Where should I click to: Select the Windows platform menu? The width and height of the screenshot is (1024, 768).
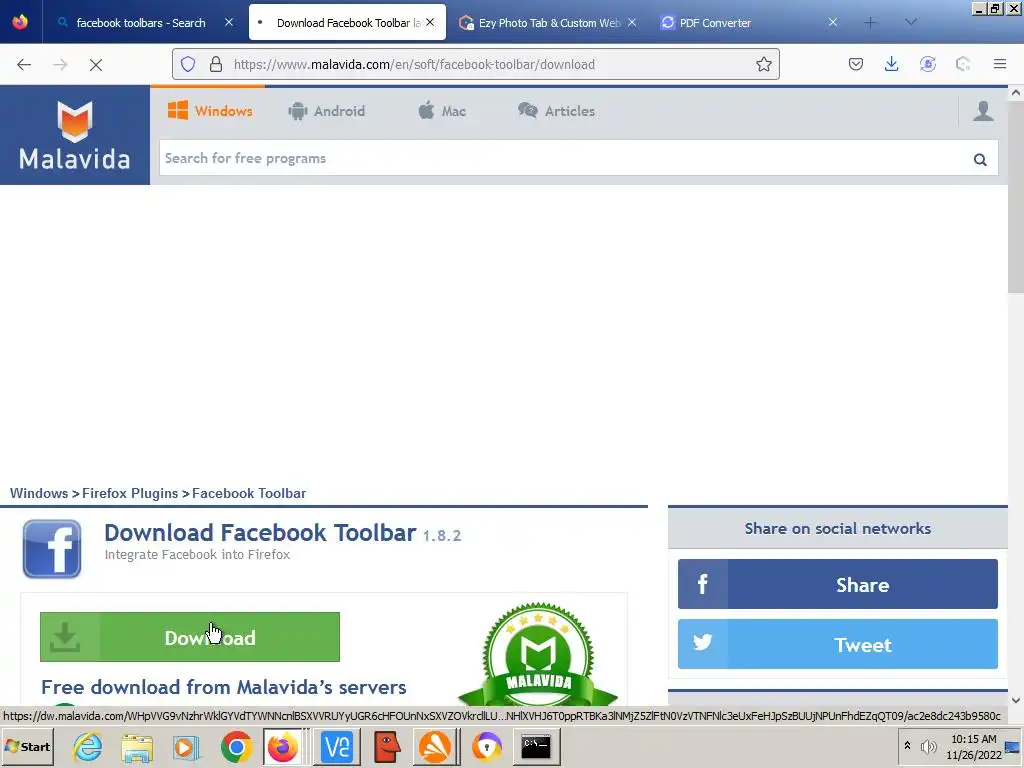point(210,111)
